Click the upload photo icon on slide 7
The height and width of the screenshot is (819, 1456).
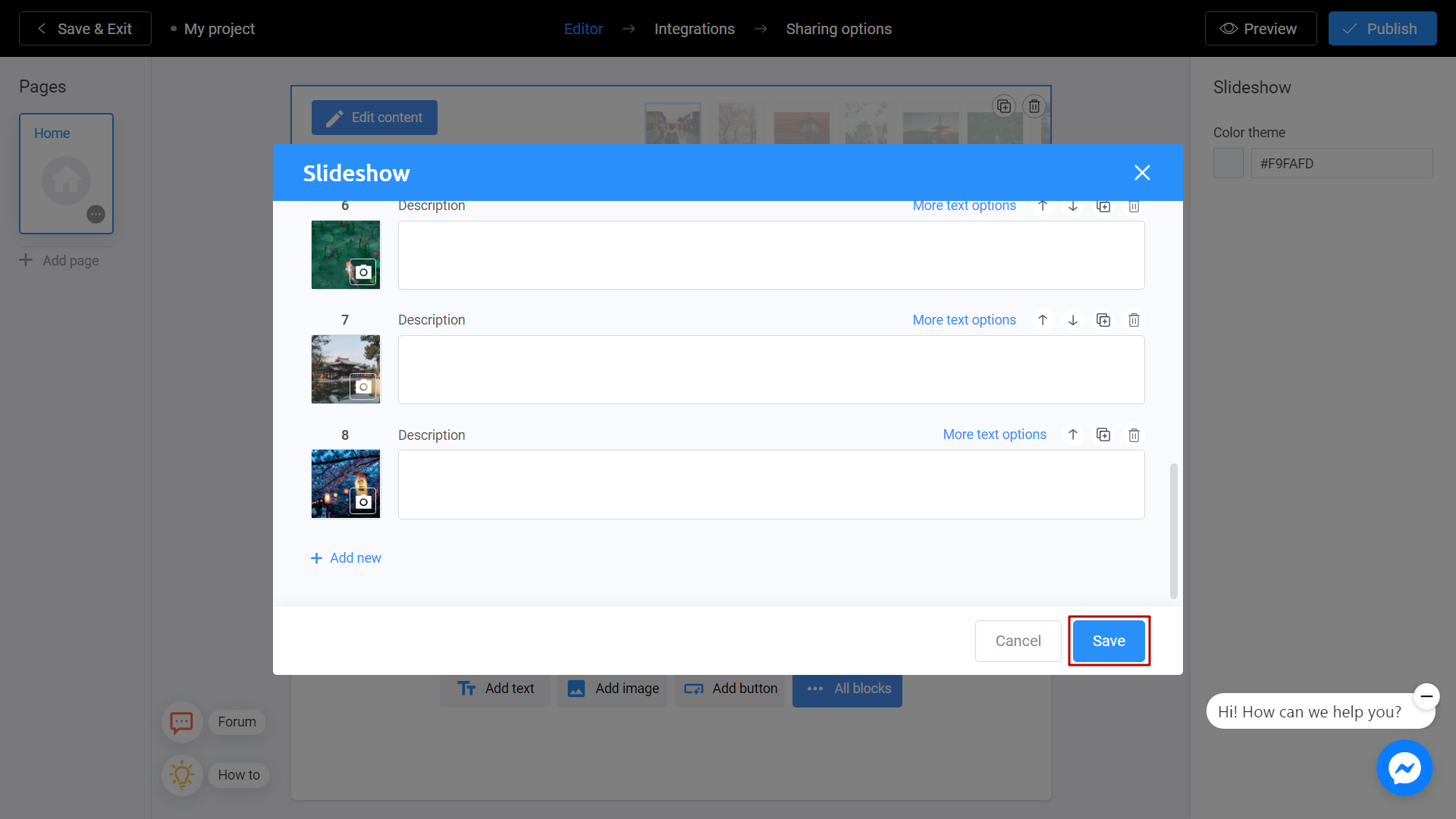[362, 387]
